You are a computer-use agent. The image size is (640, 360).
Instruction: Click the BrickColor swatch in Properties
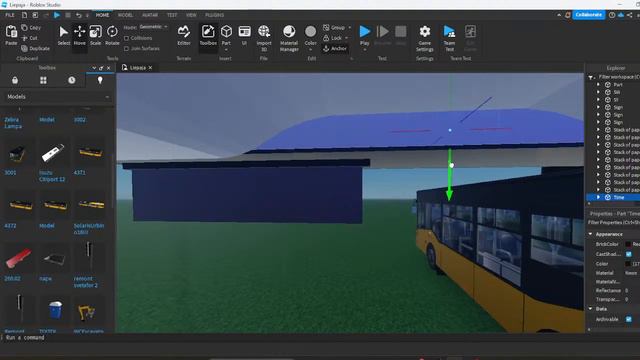pos(628,244)
